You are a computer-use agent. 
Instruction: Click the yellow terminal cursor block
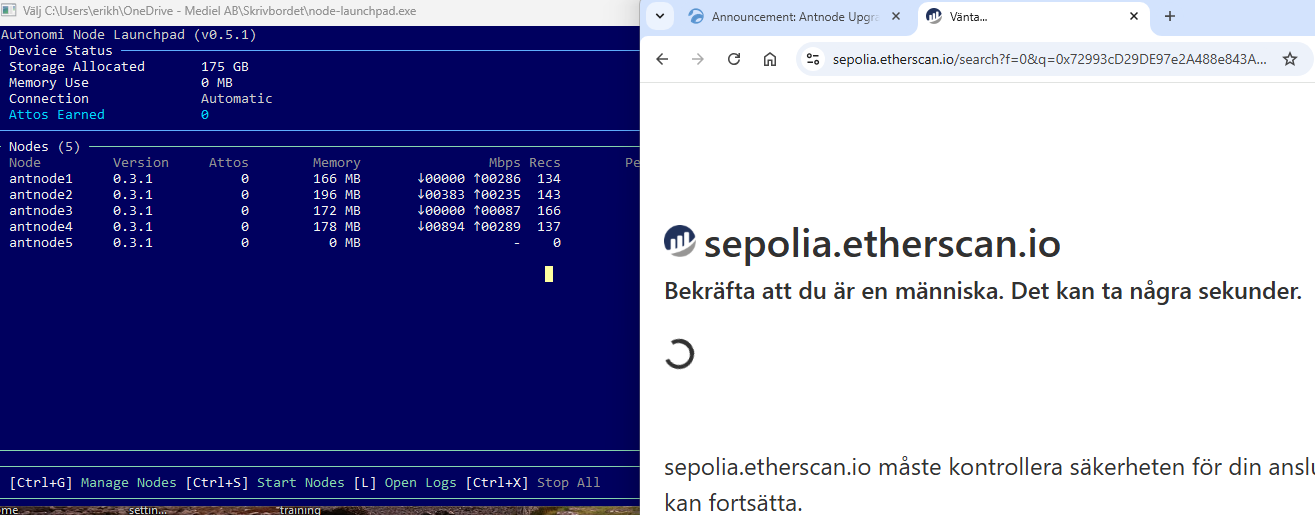[549, 274]
